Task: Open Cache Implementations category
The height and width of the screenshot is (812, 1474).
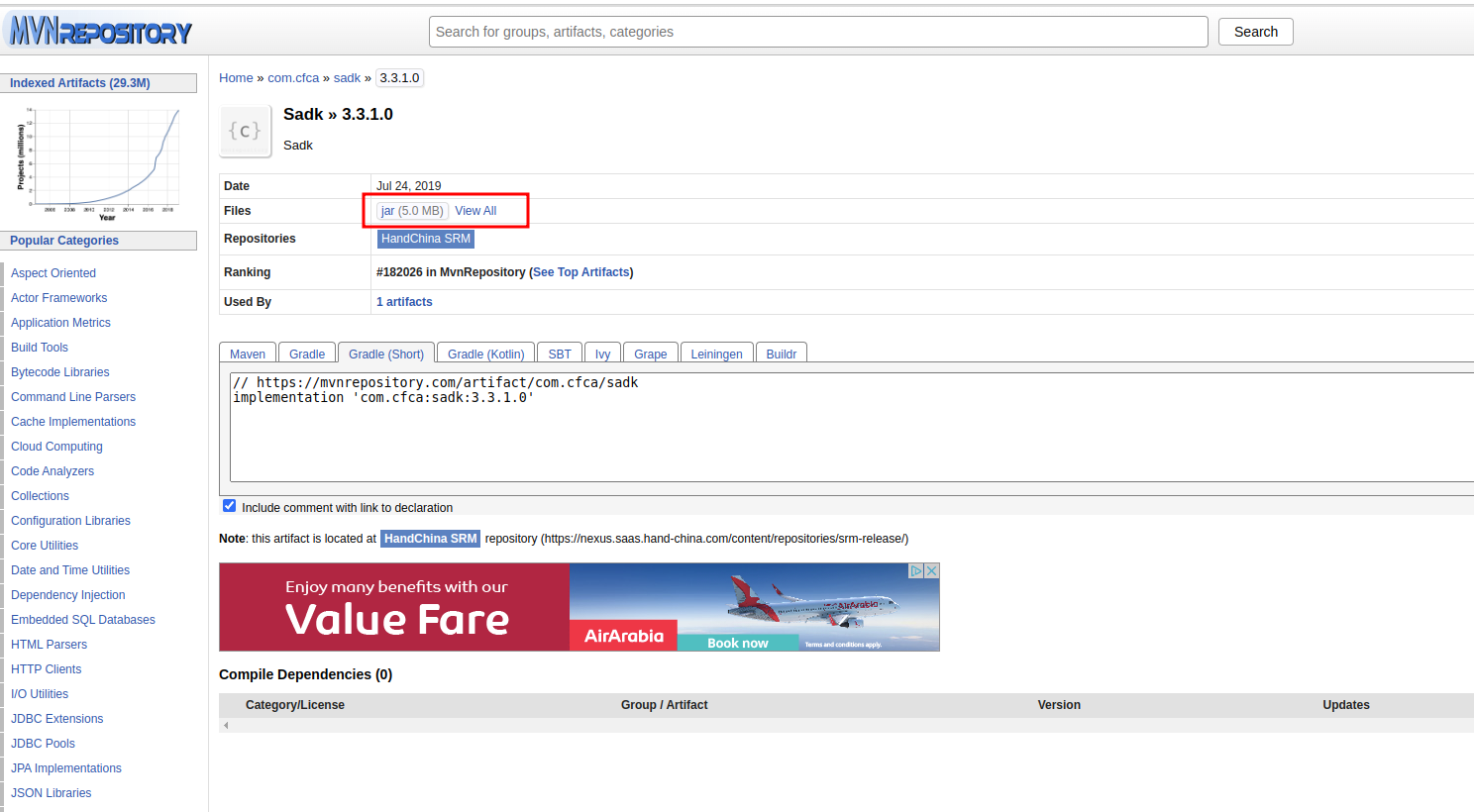Action: coord(73,422)
